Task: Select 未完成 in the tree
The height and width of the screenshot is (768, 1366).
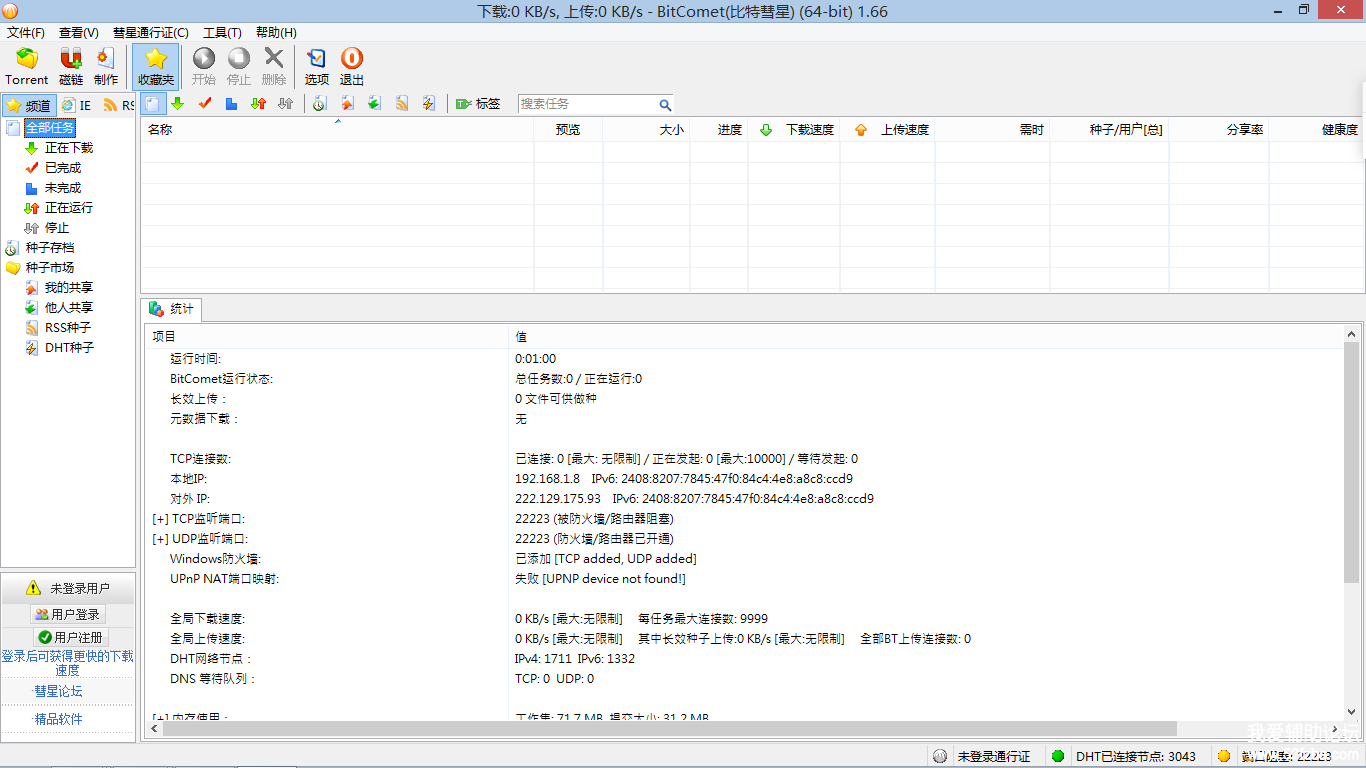Action: click(63, 188)
